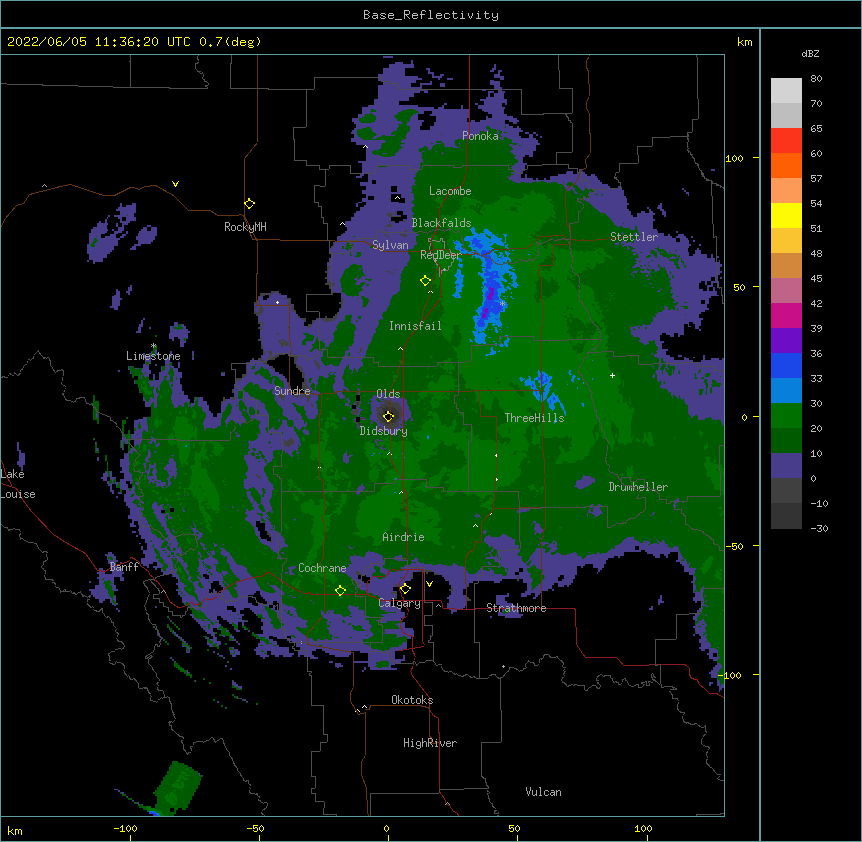Click the Airdrie label
This screenshot has height=842, width=862.
(x=404, y=537)
